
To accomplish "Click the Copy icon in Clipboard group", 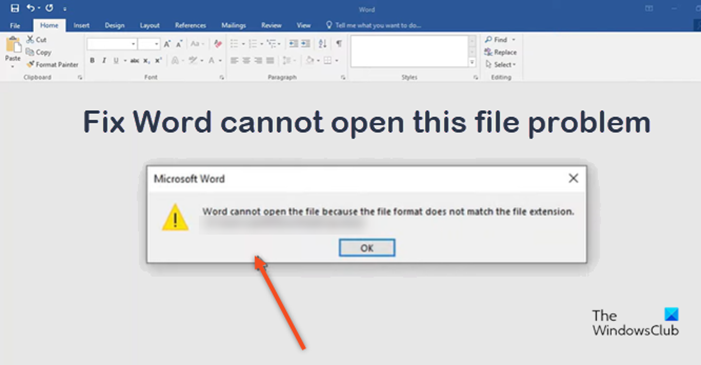I will (30, 52).
